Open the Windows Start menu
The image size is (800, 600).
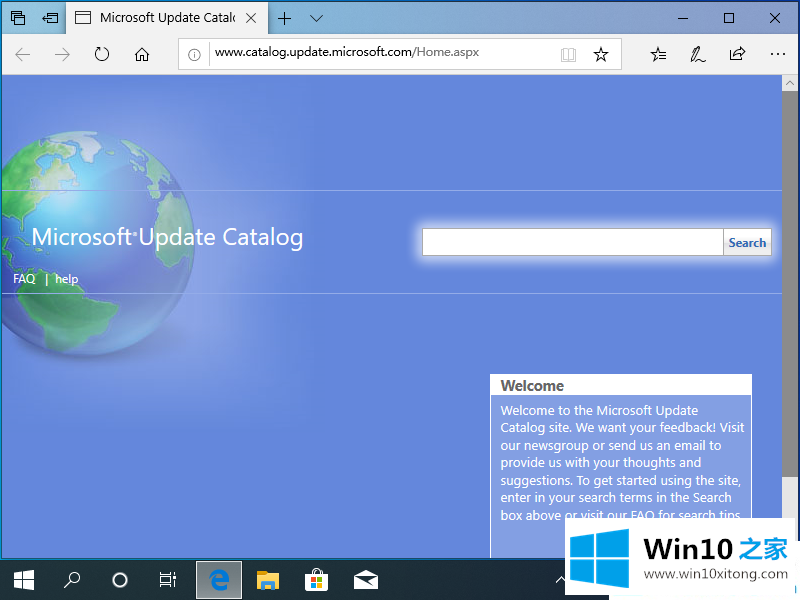coord(23,580)
